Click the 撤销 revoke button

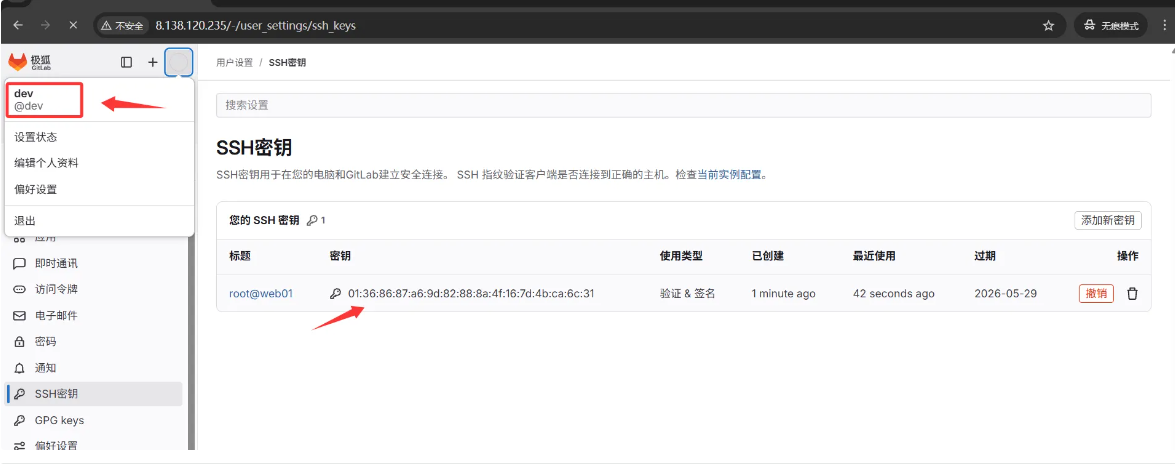click(1096, 294)
